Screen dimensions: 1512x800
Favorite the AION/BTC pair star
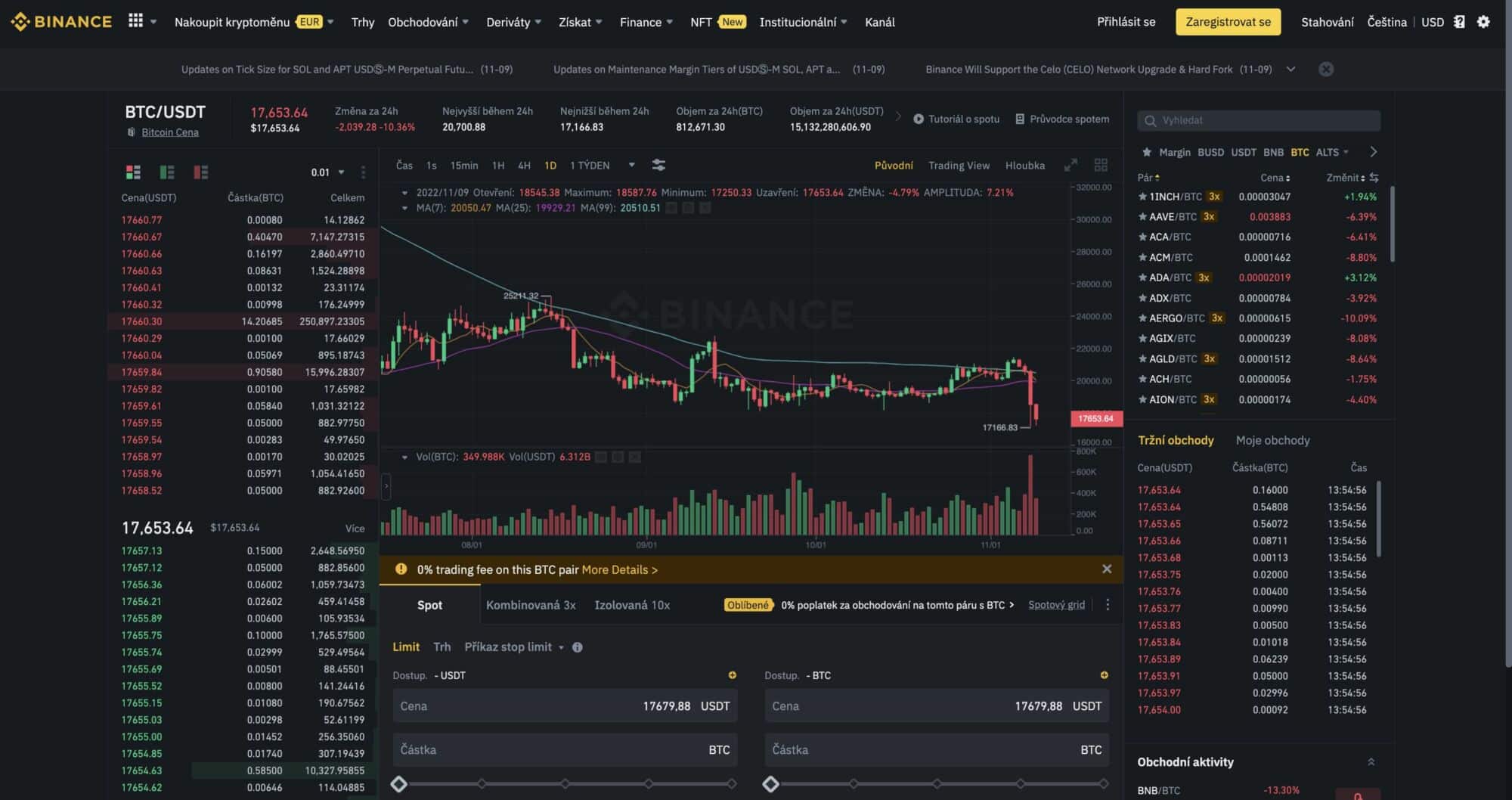[x=1142, y=399]
